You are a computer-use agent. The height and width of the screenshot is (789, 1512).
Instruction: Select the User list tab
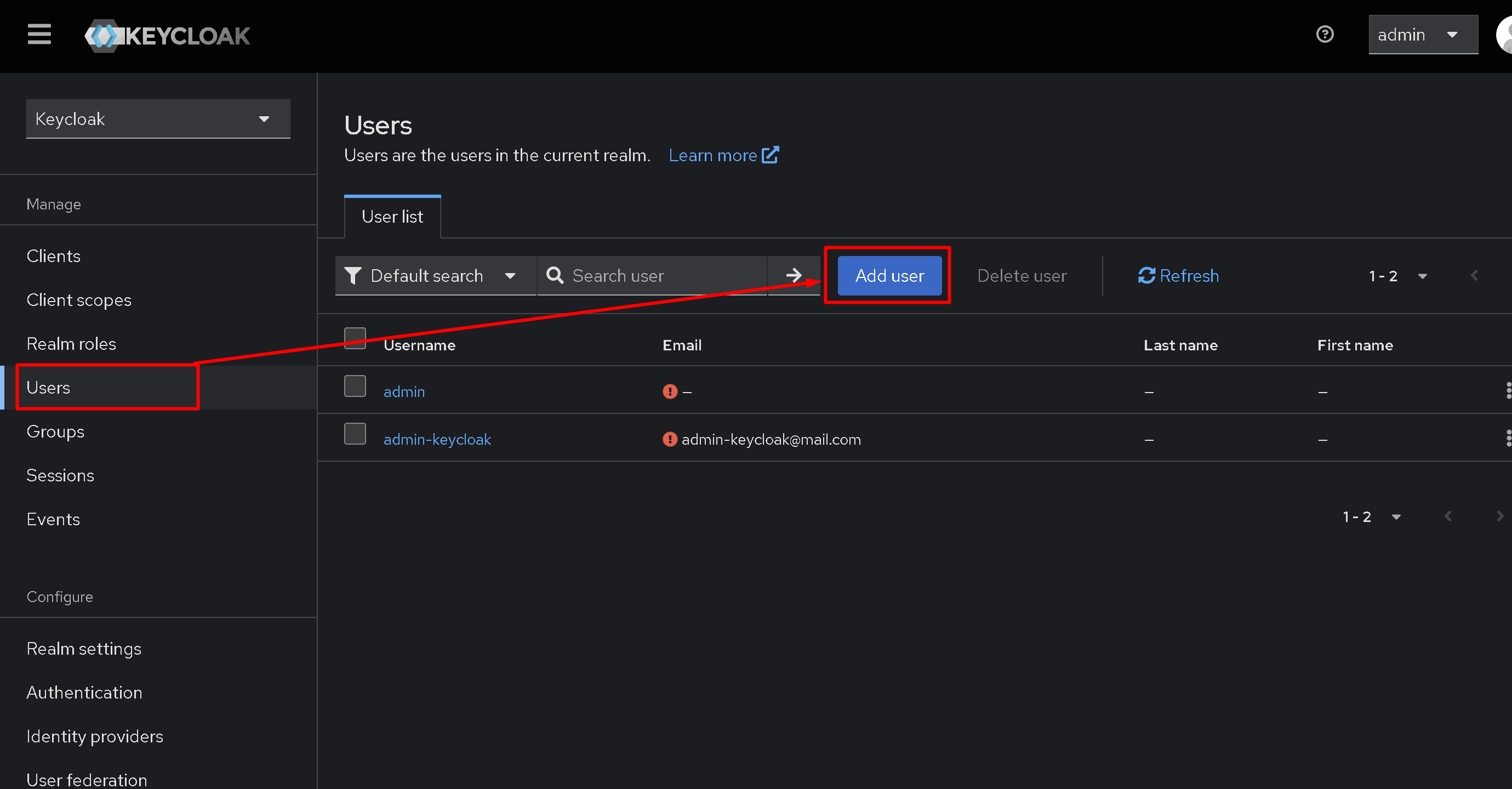tap(392, 217)
